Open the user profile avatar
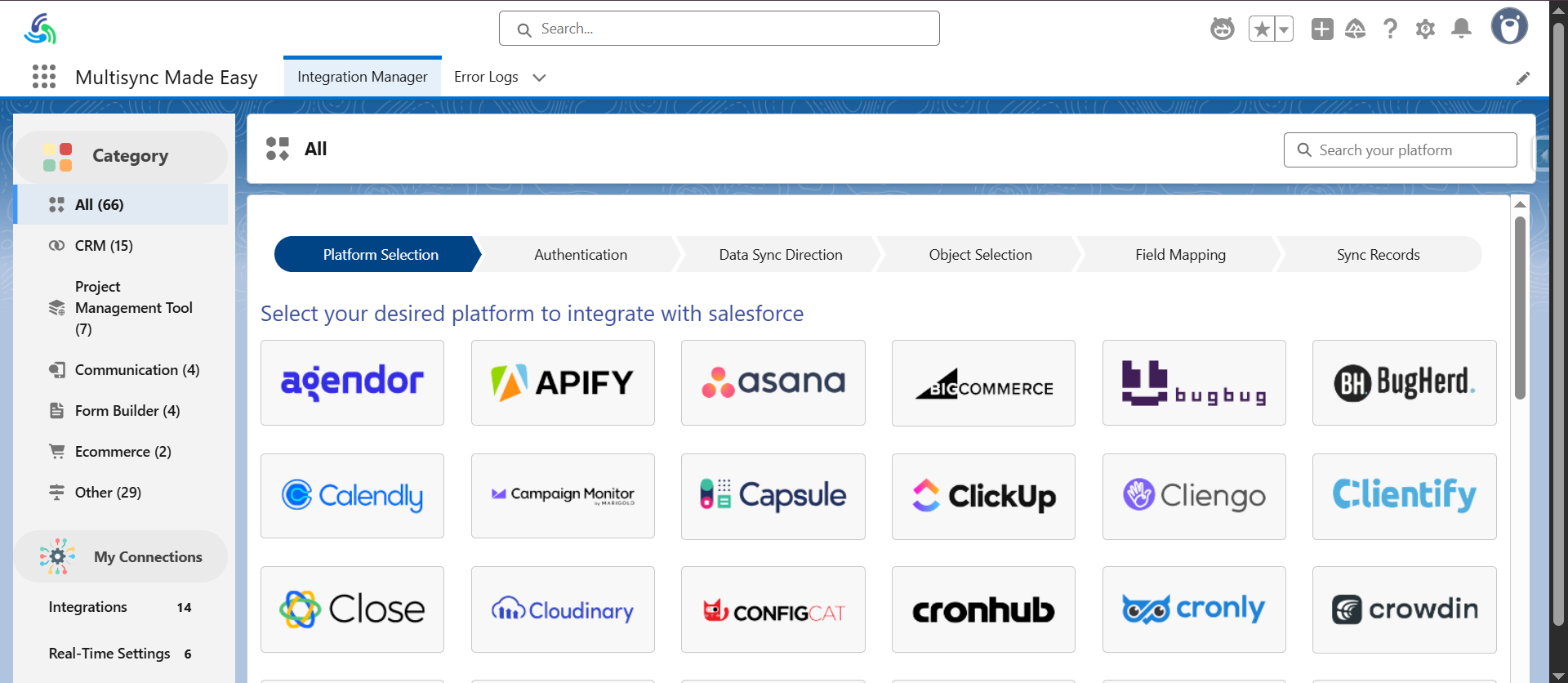Viewport: 1568px width, 683px height. coord(1509,27)
